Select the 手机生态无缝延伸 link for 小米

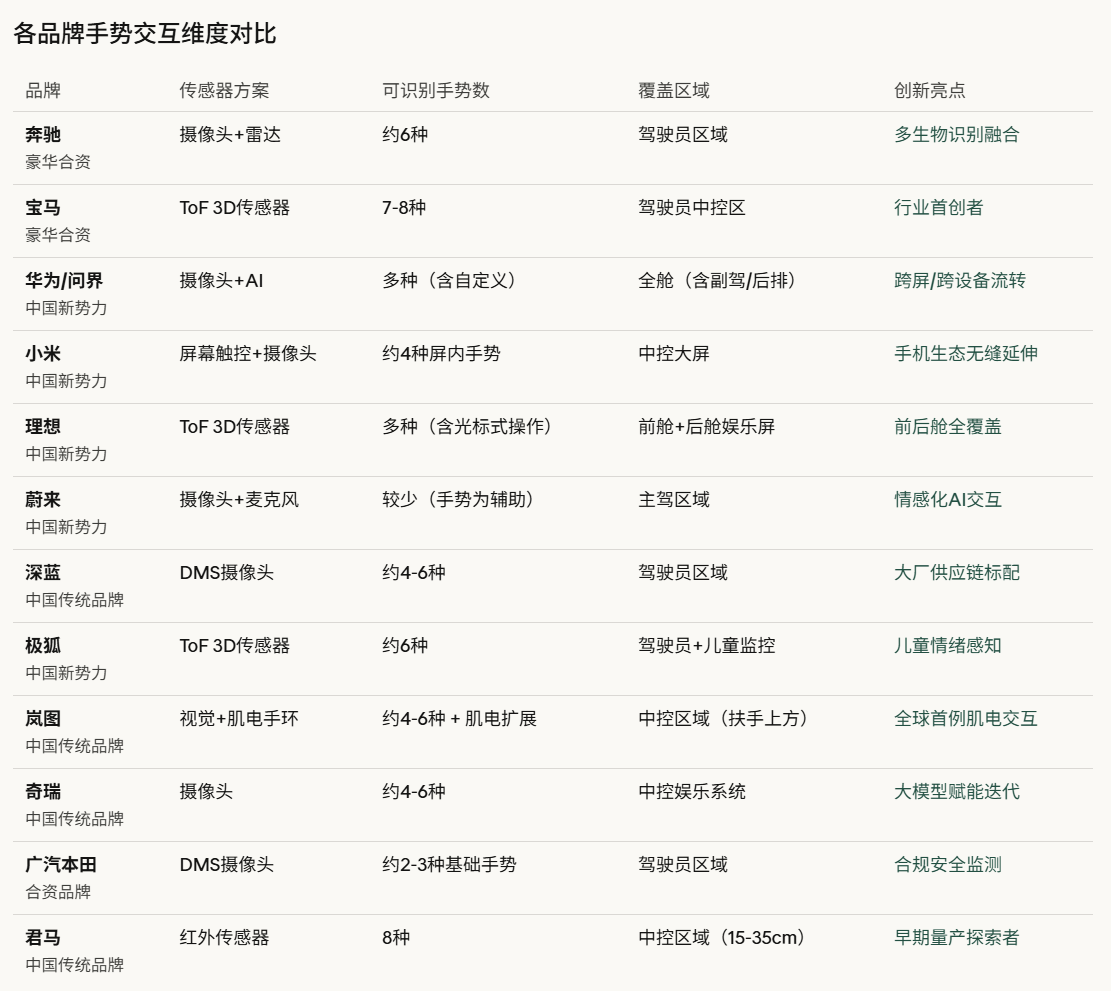click(x=967, y=354)
